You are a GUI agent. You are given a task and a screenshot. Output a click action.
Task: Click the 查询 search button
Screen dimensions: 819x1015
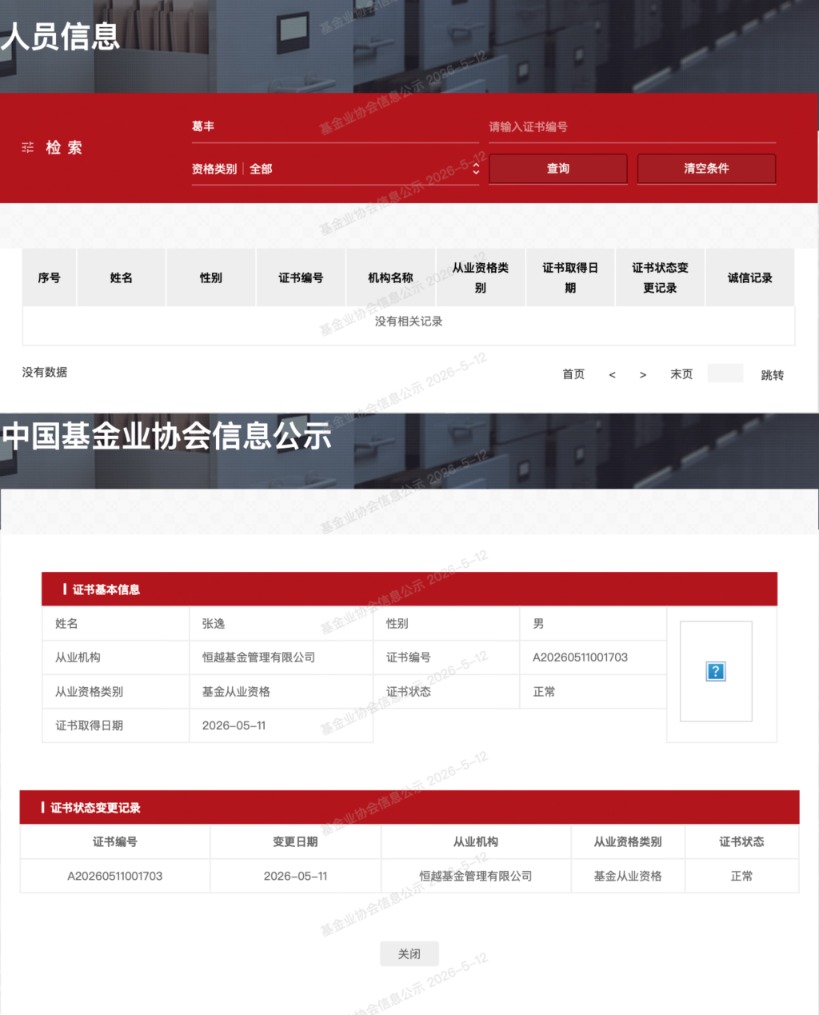point(558,168)
